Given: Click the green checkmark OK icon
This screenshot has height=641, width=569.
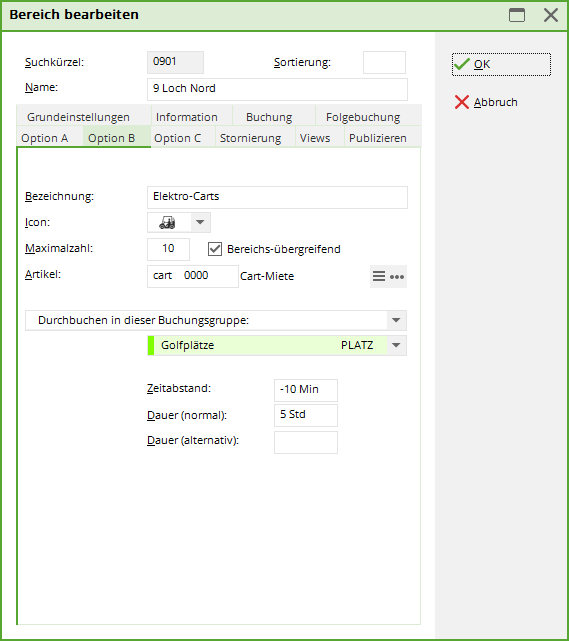Looking at the screenshot, I should click(462, 64).
